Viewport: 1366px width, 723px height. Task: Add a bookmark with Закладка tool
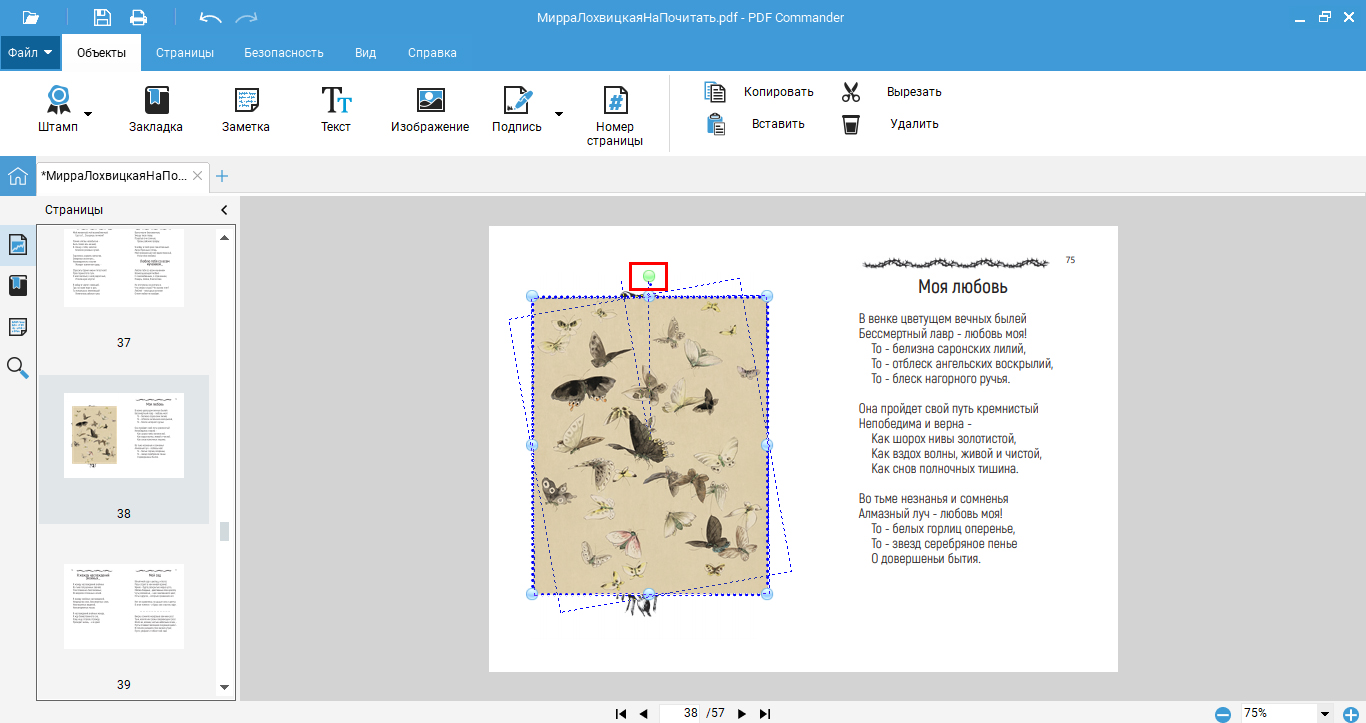point(156,109)
